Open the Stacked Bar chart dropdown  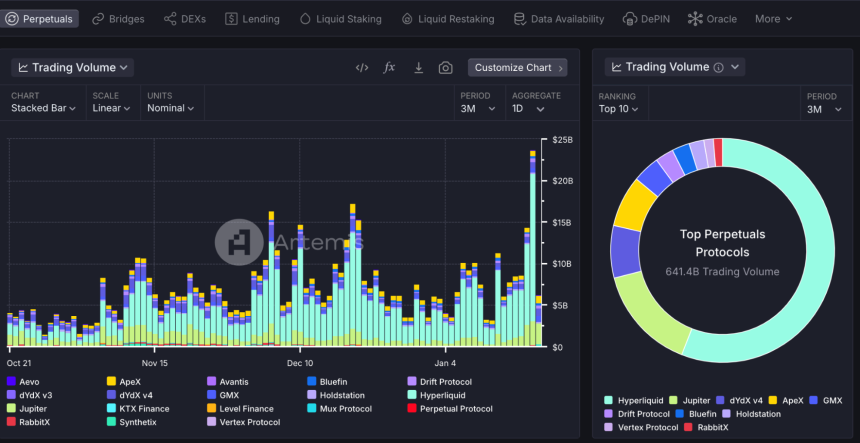point(43,108)
